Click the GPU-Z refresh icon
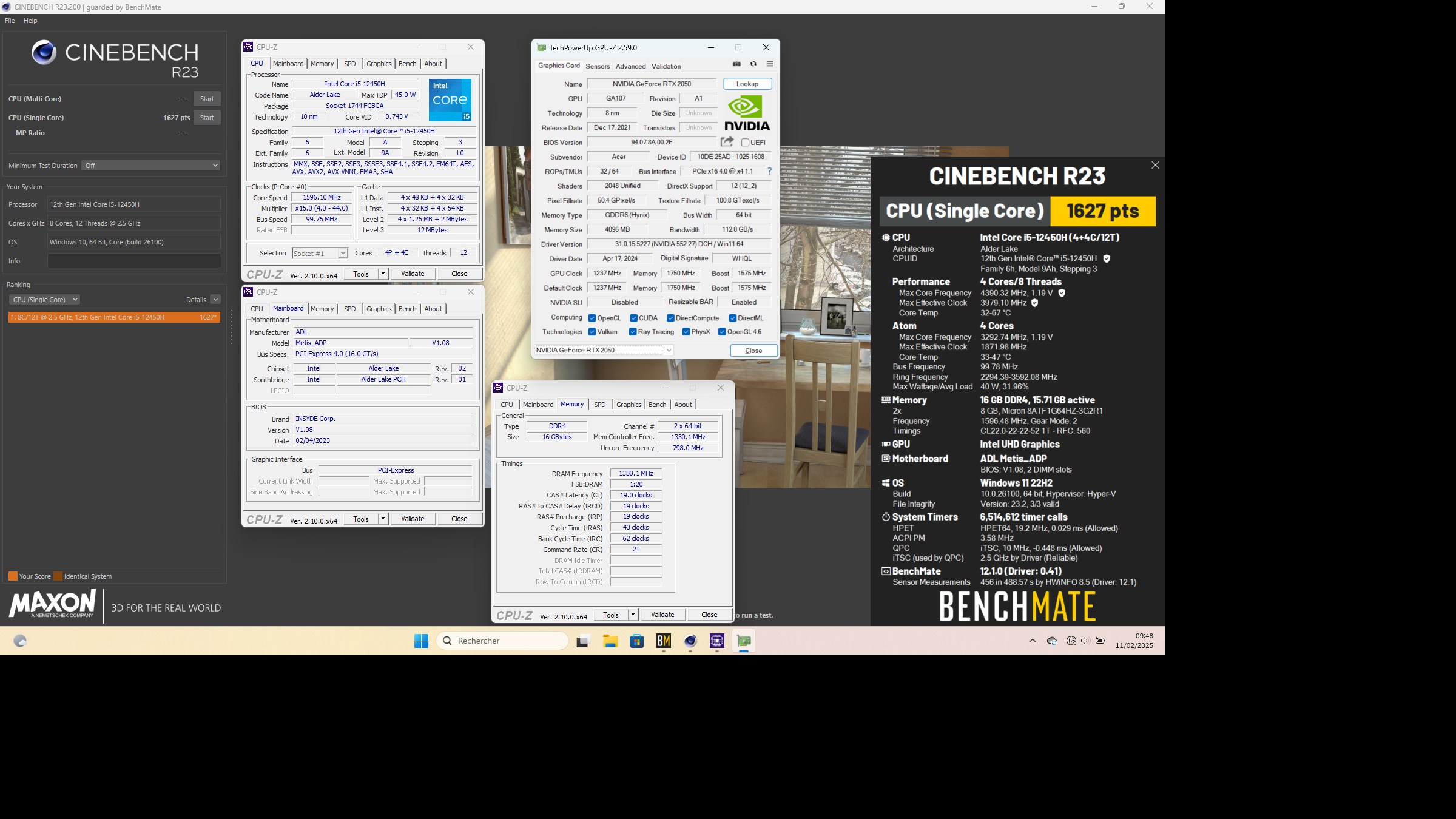The width and height of the screenshot is (1456, 819). point(753,64)
